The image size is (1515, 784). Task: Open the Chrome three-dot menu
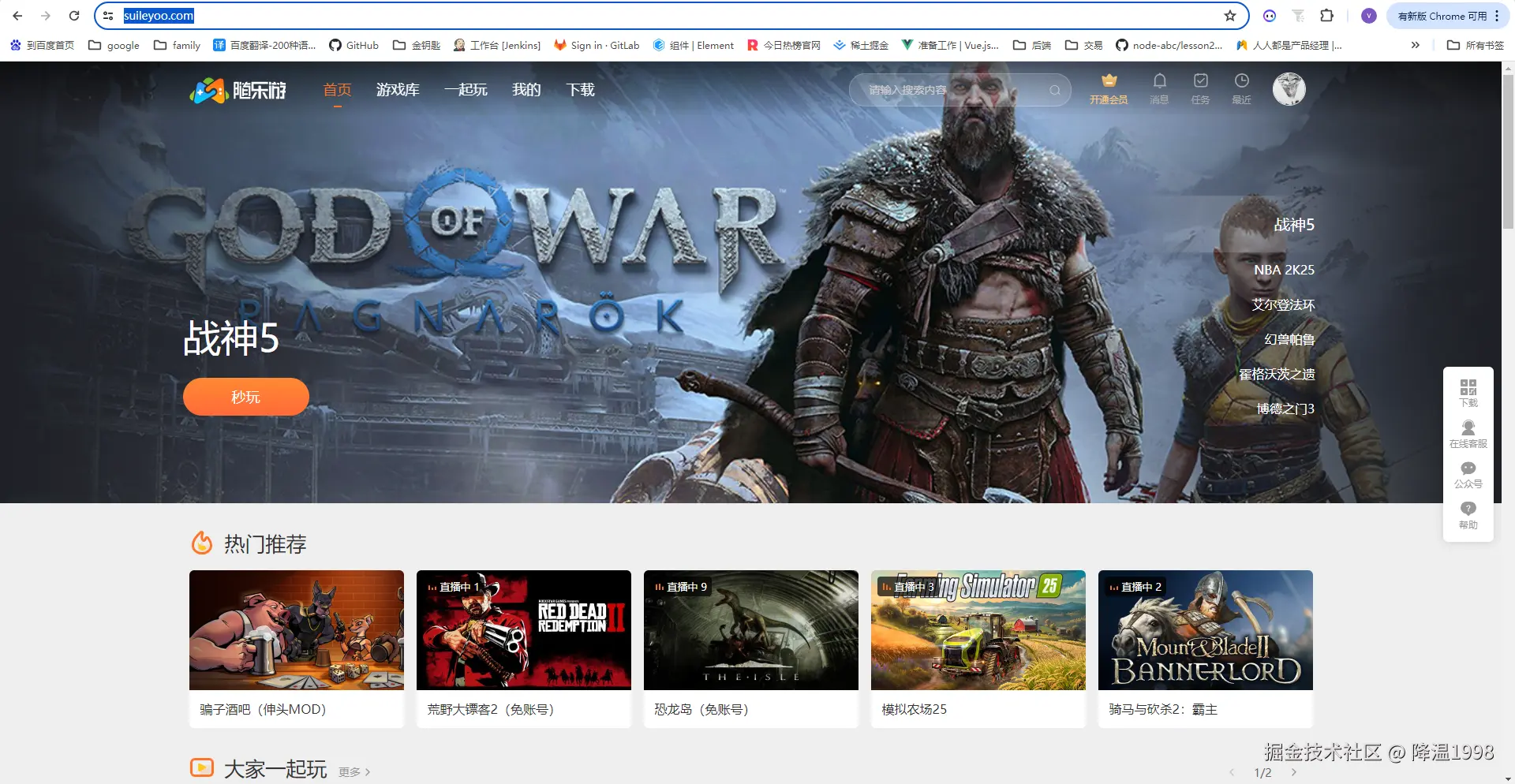1497,16
